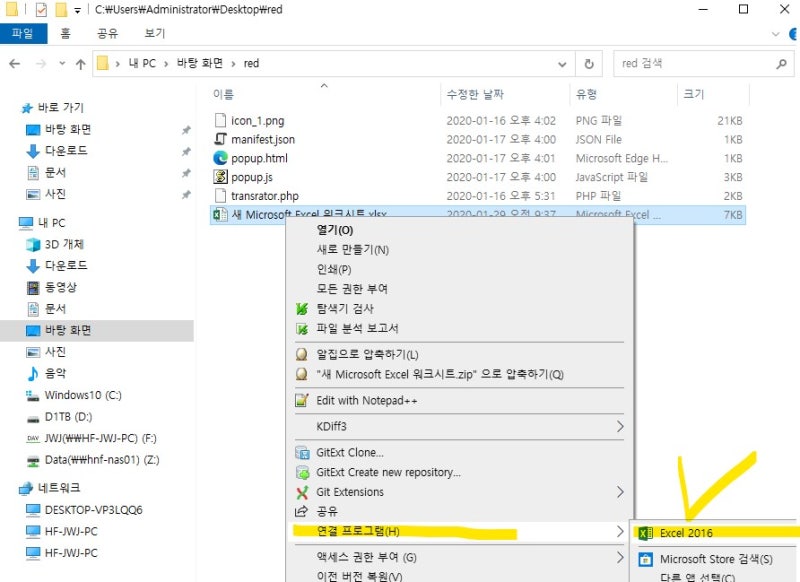Expand 액세스 권한 부여 submenu arrow
Image resolution: width=800 pixels, height=582 pixels.
[620, 558]
